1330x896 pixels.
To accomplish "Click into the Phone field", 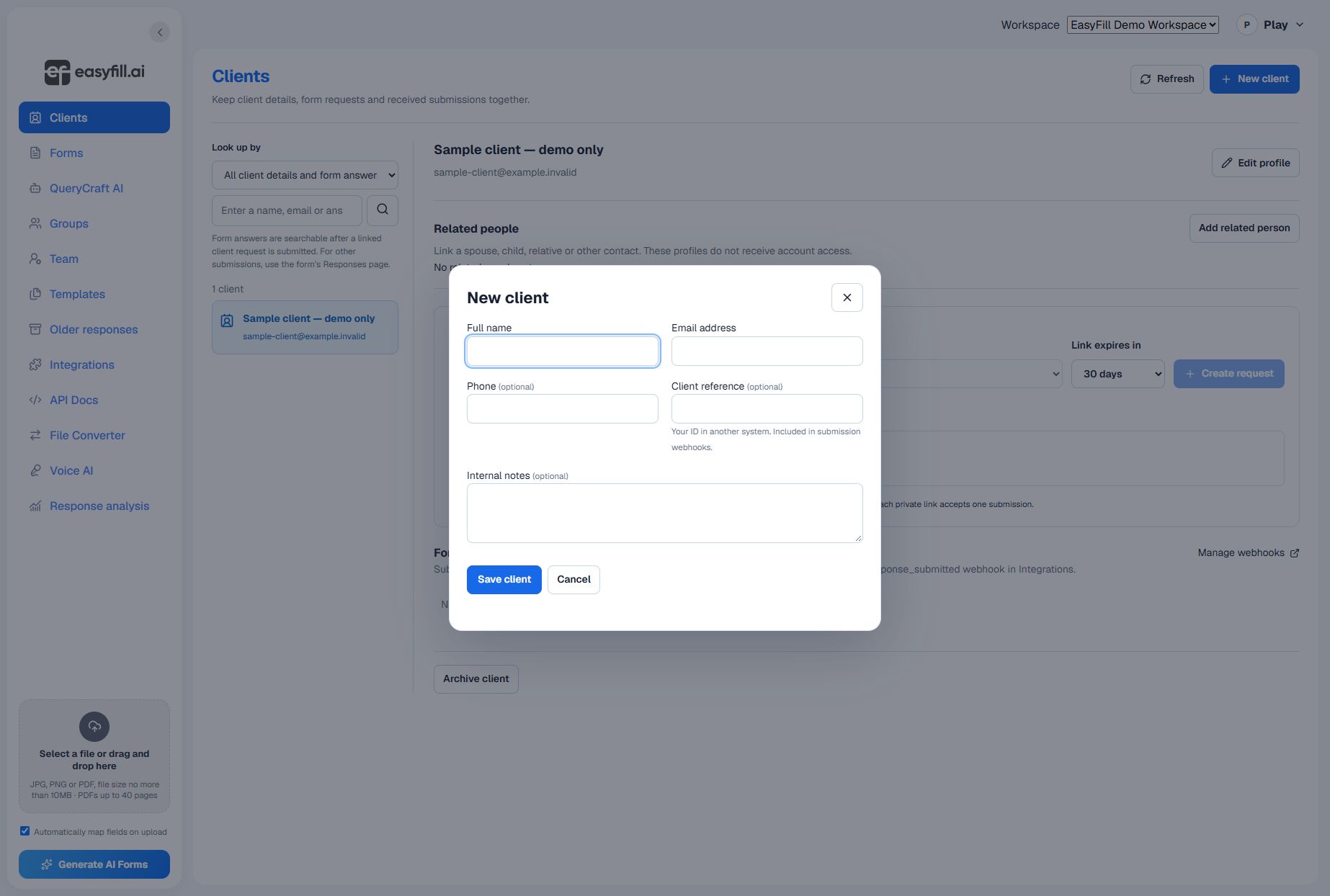I will [563, 409].
